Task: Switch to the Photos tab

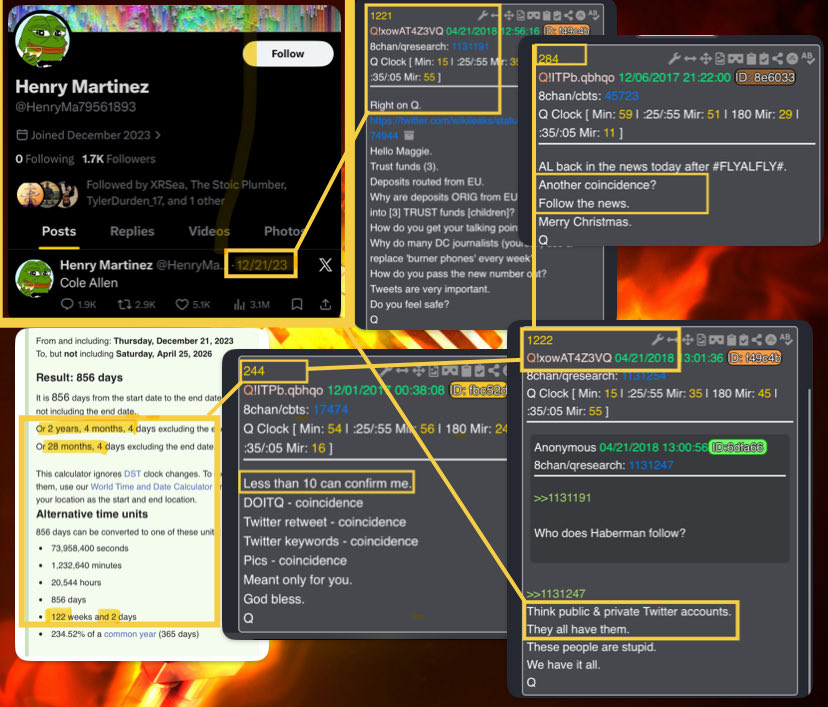Action: point(285,231)
